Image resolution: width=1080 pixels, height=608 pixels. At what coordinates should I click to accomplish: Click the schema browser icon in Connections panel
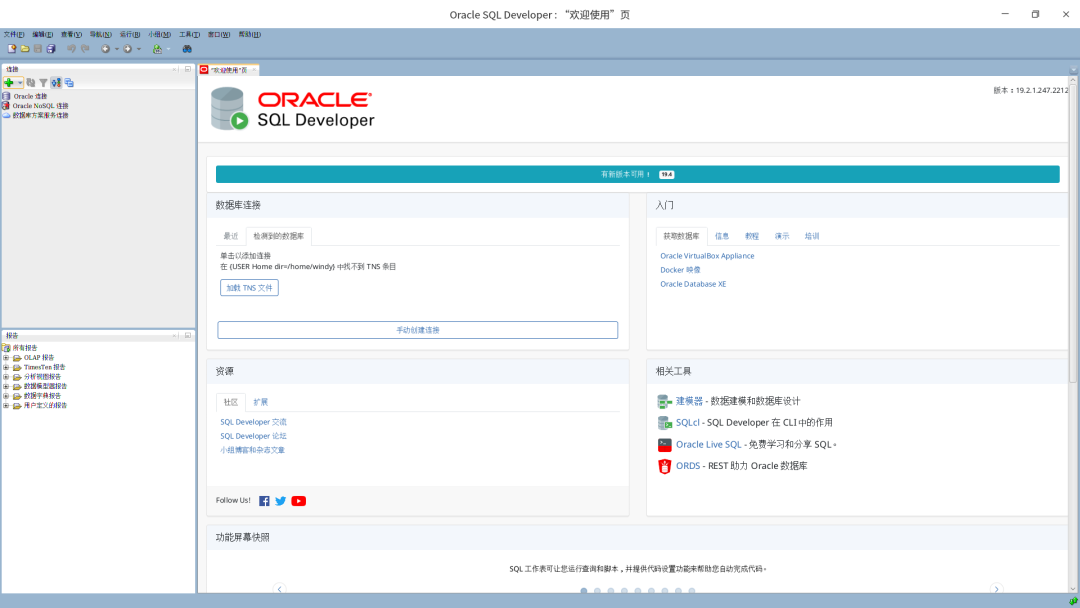click(56, 83)
